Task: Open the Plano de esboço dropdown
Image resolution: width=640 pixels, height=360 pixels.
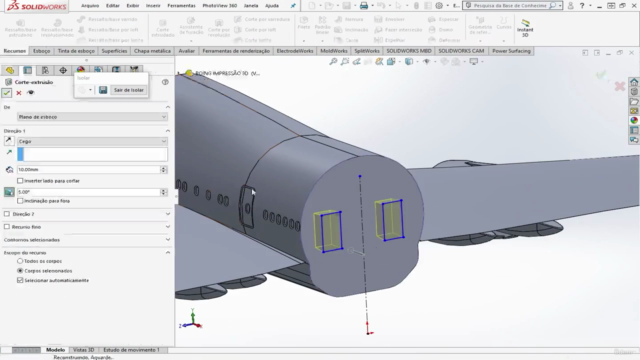Action: pos(92,117)
